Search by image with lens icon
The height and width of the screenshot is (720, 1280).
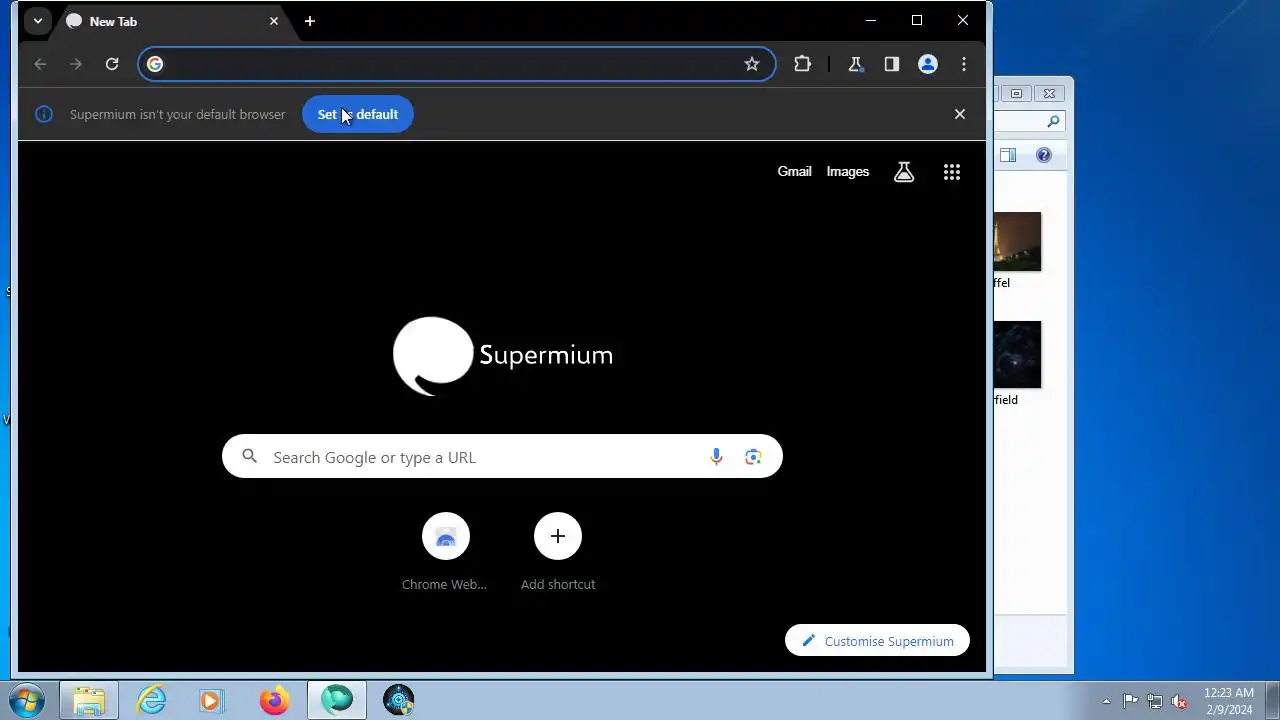coord(753,457)
